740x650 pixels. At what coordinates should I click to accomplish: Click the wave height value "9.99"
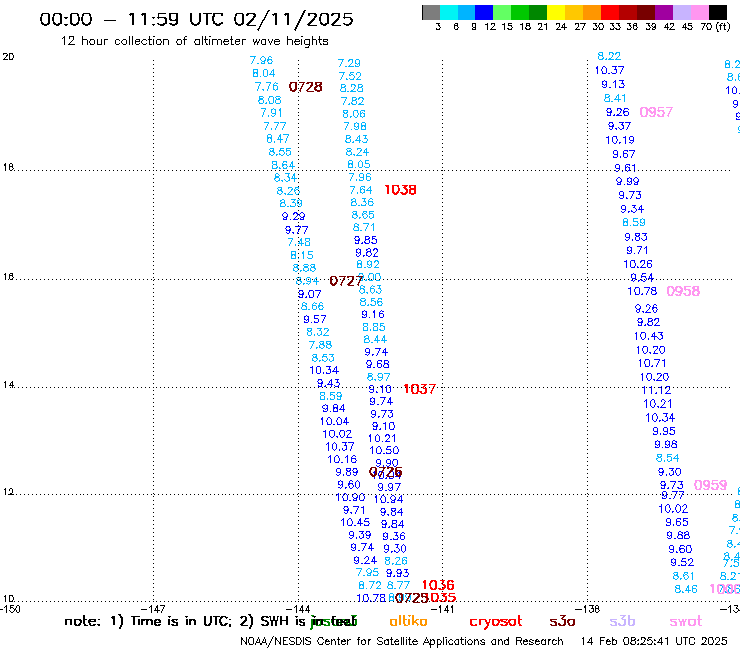(627, 181)
